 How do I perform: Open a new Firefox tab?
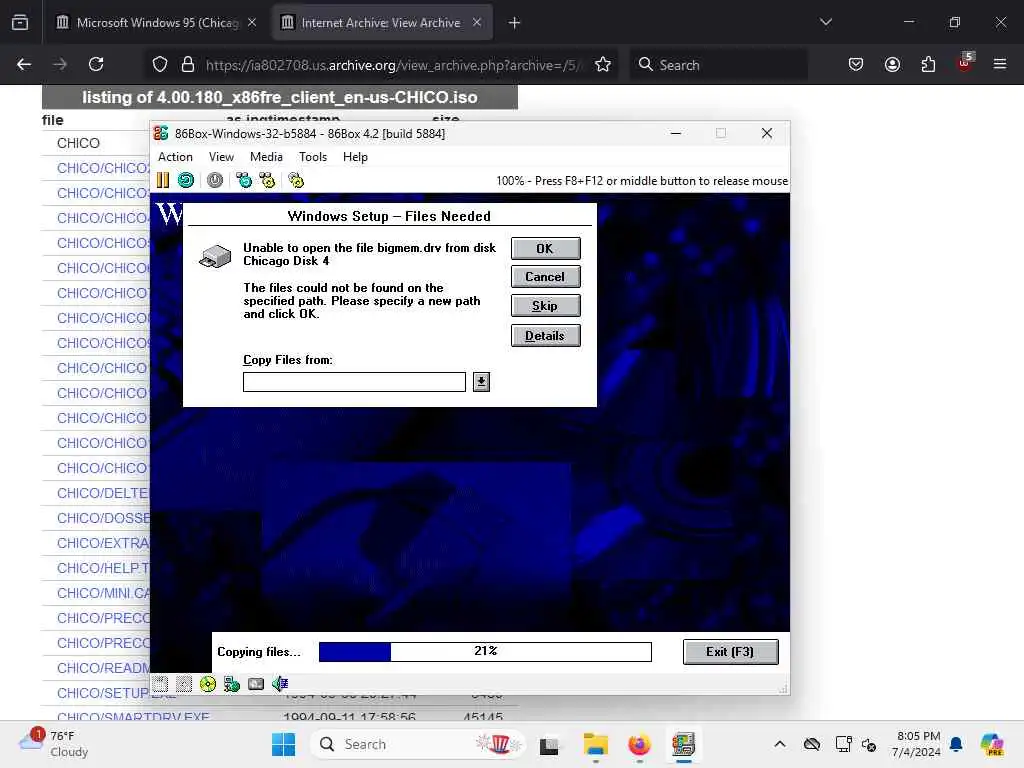pos(515,23)
